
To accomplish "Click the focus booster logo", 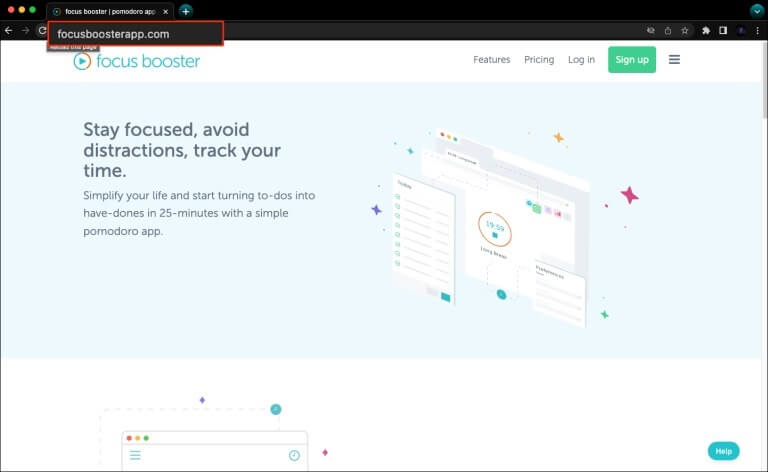I will pyautogui.click(x=137, y=61).
